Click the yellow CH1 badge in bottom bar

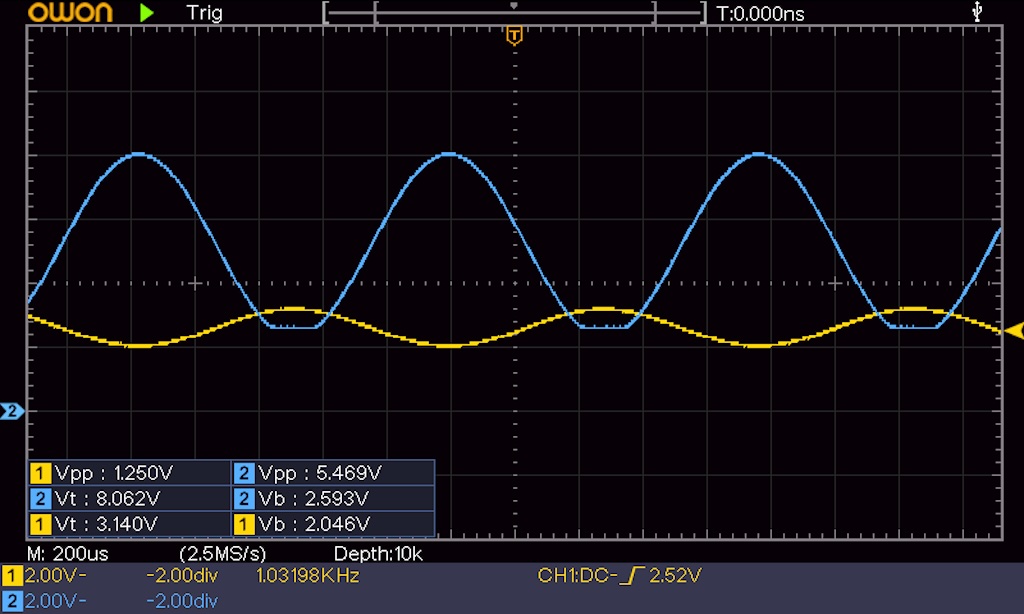pos(12,576)
